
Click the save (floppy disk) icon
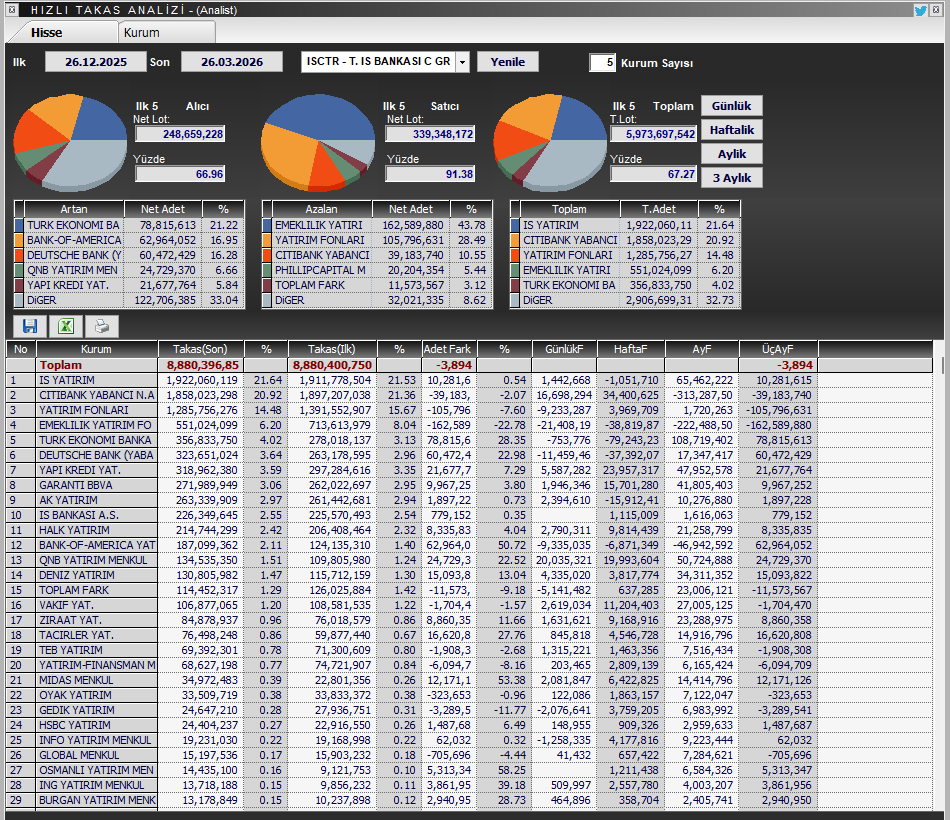[30, 326]
